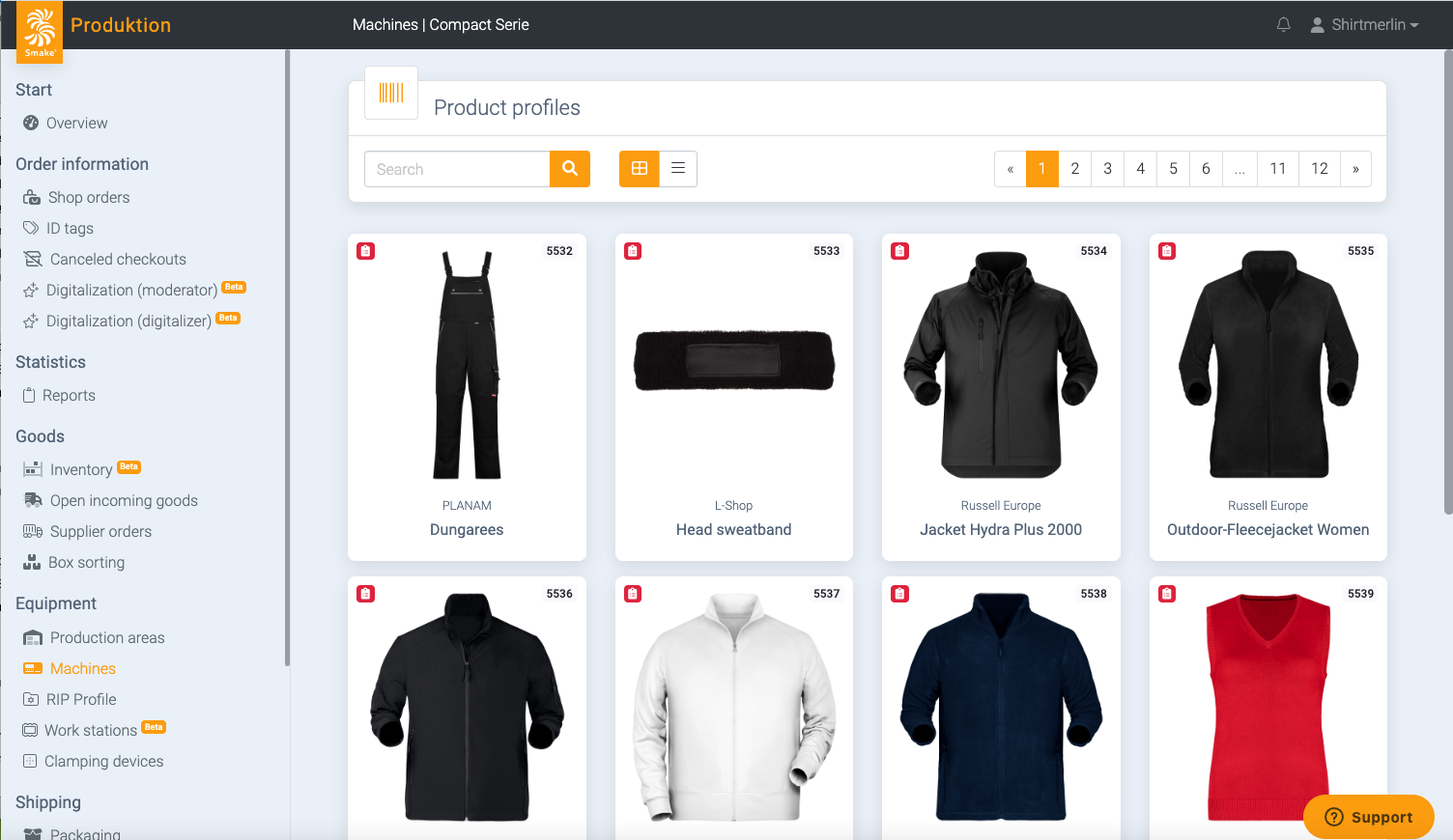Open Box sorting menu item
Screen dimensions: 1453x840
86,563
